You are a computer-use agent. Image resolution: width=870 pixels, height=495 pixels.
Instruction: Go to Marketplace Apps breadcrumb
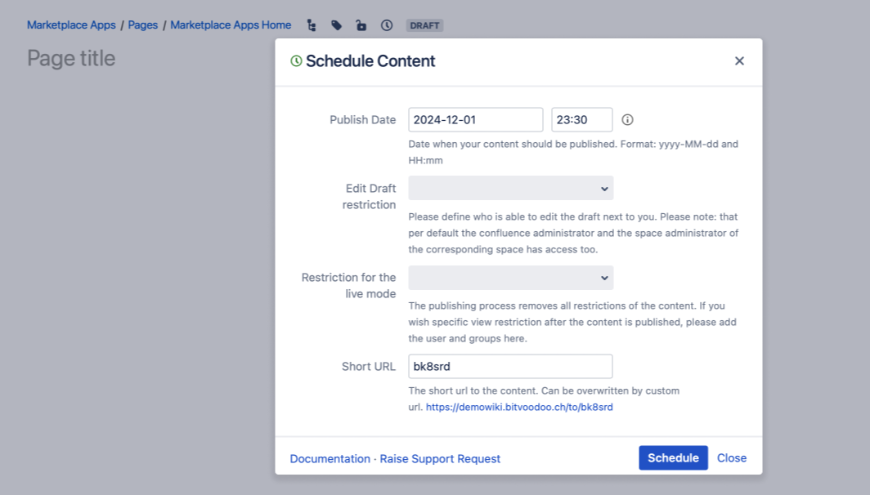[x=71, y=25]
